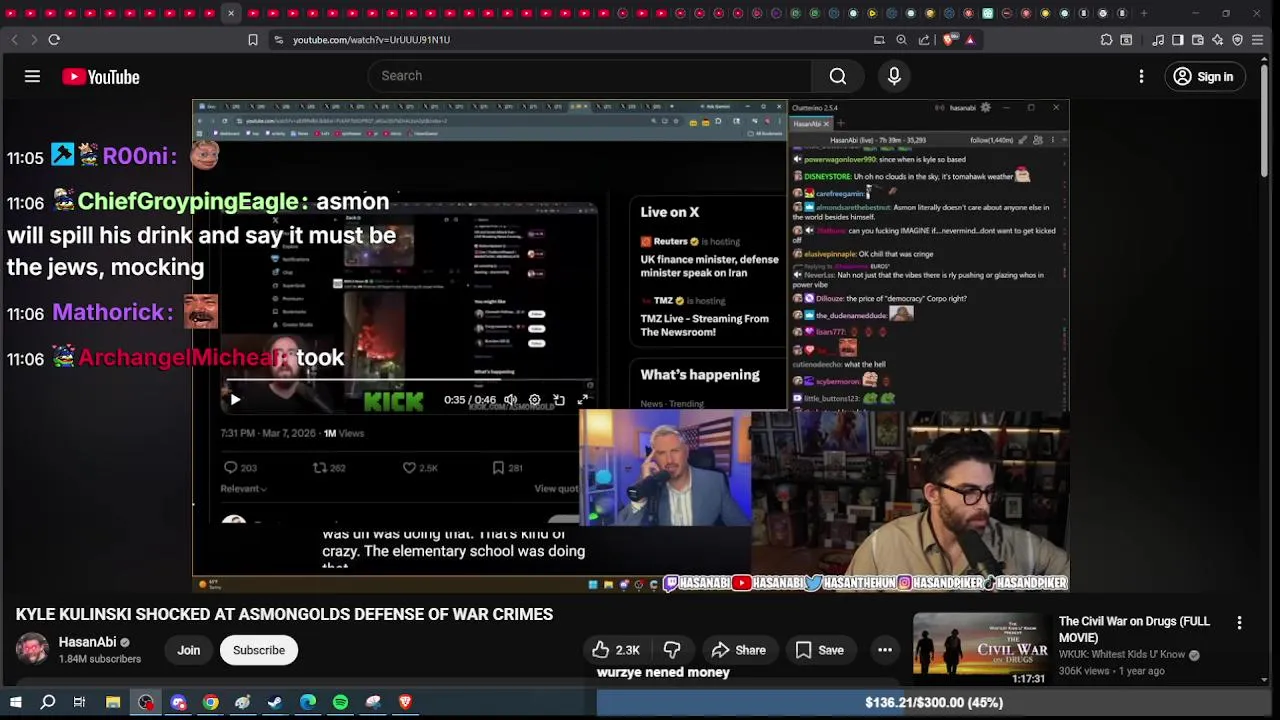The width and height of the screenshot is (1280, 720).
Task: Open site settings icon beside the URL
Action: pyautogui.click(x=278, y=40)
